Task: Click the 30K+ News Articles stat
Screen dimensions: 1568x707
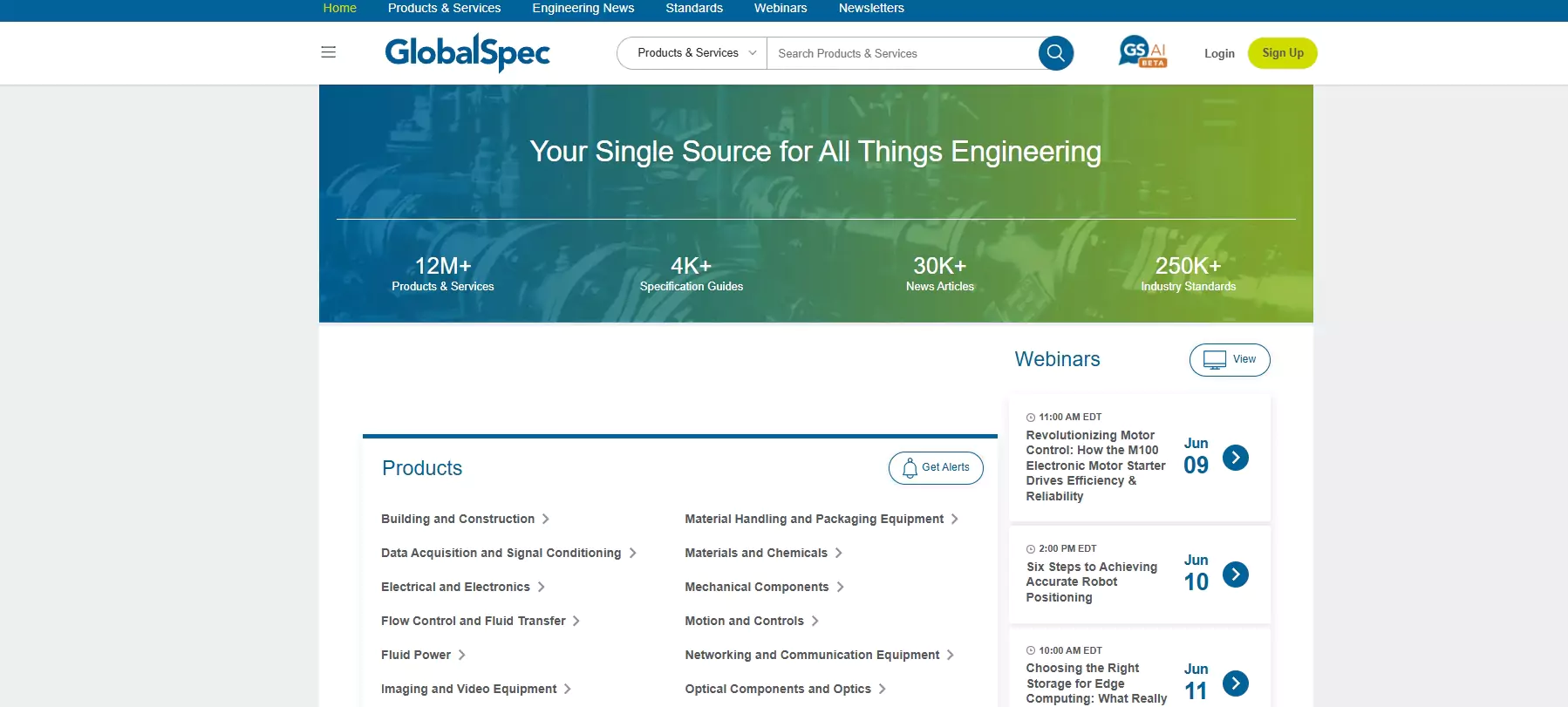Action: click(x=940, y=273)
